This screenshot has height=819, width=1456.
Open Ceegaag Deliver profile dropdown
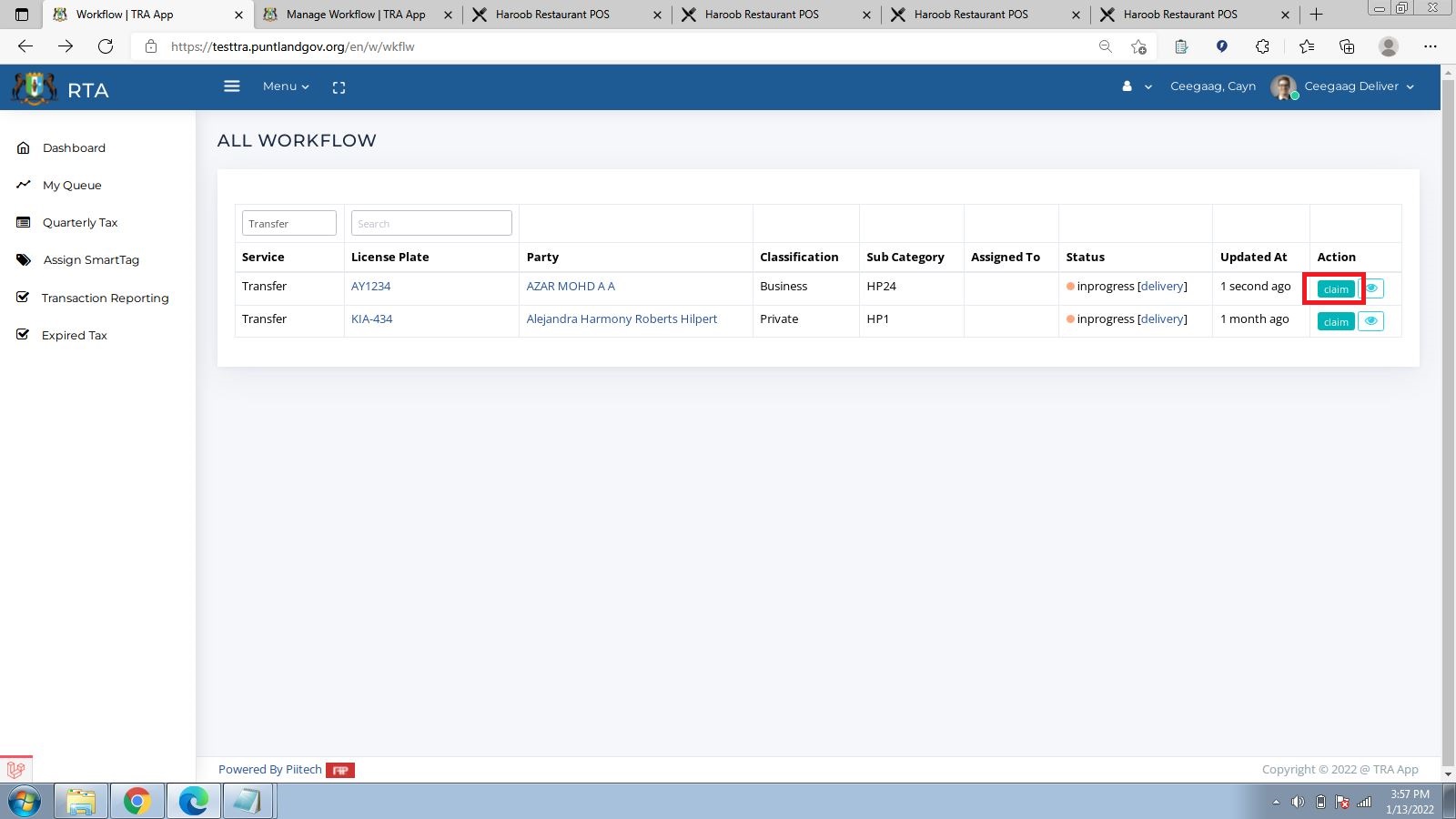pos(1360,86)
